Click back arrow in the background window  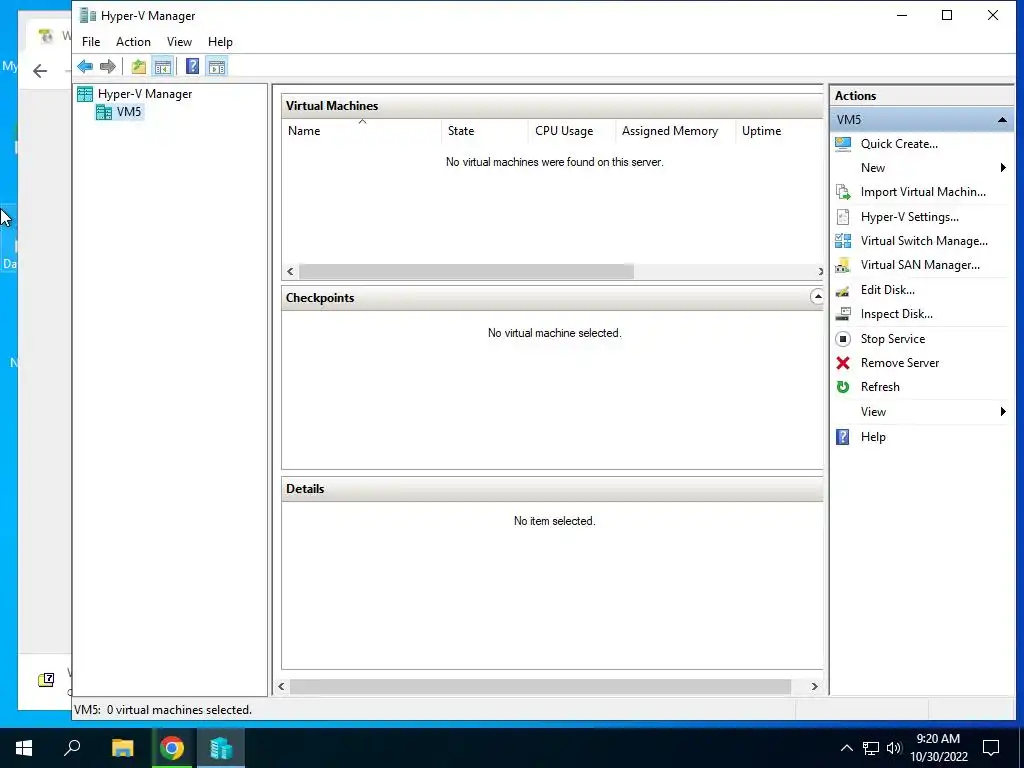[40, 71]
